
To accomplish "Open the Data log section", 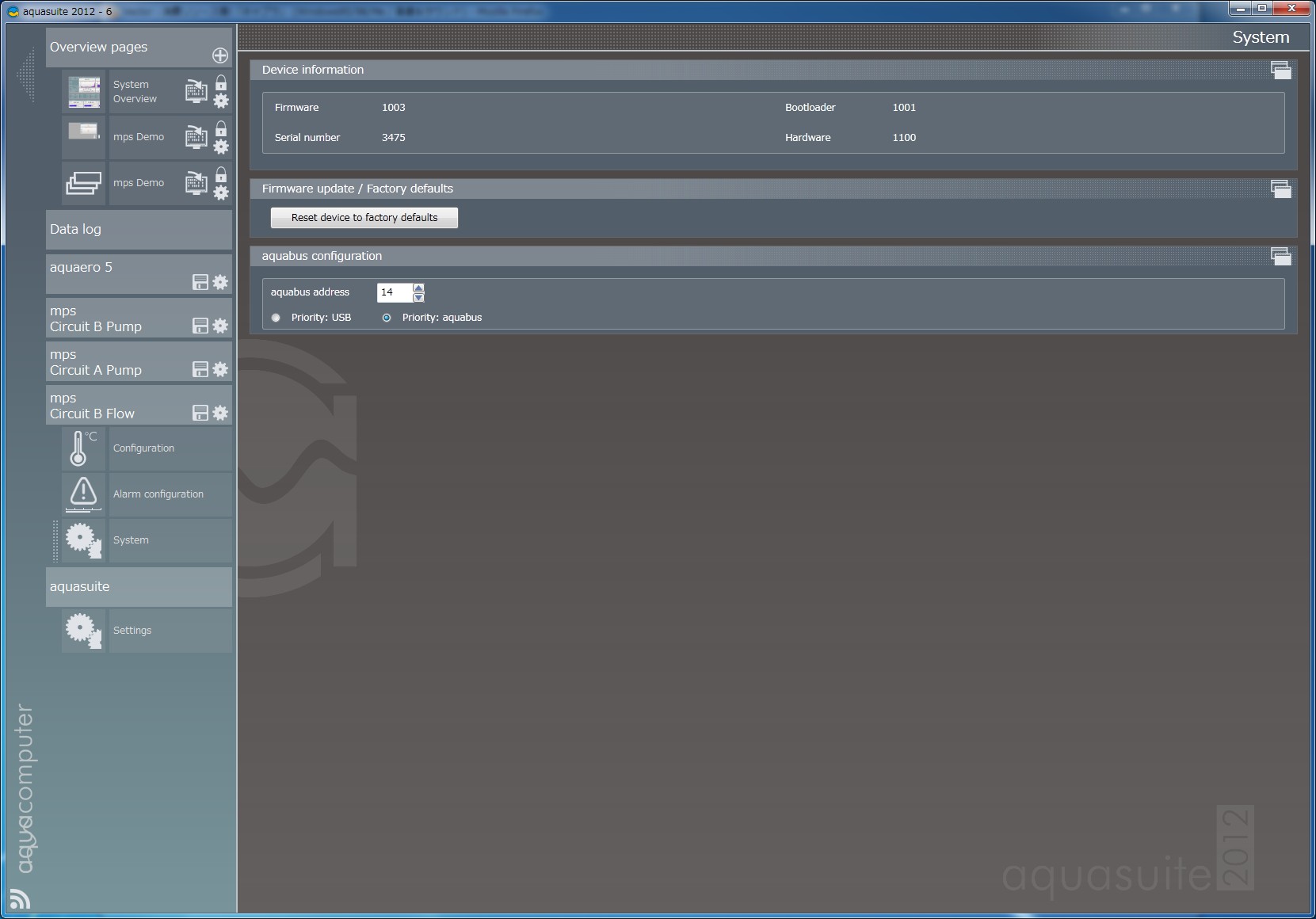I will tap(139, 230).
